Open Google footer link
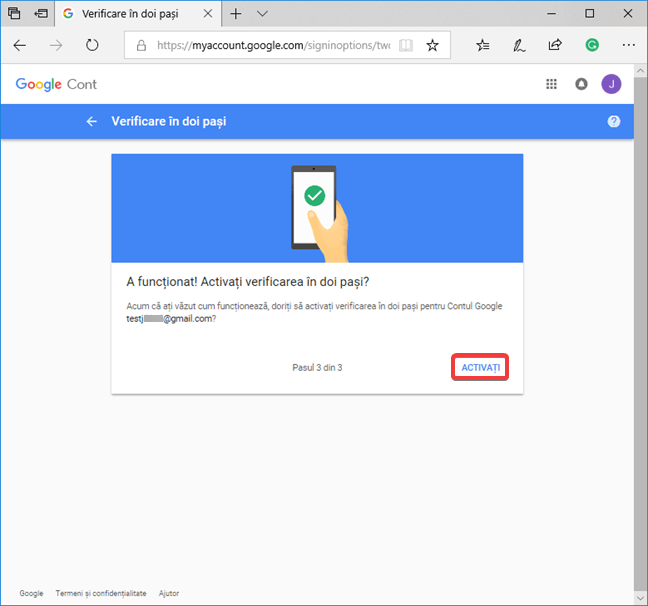This screenshot has width=648, height=606. click(x=31, y=593)
